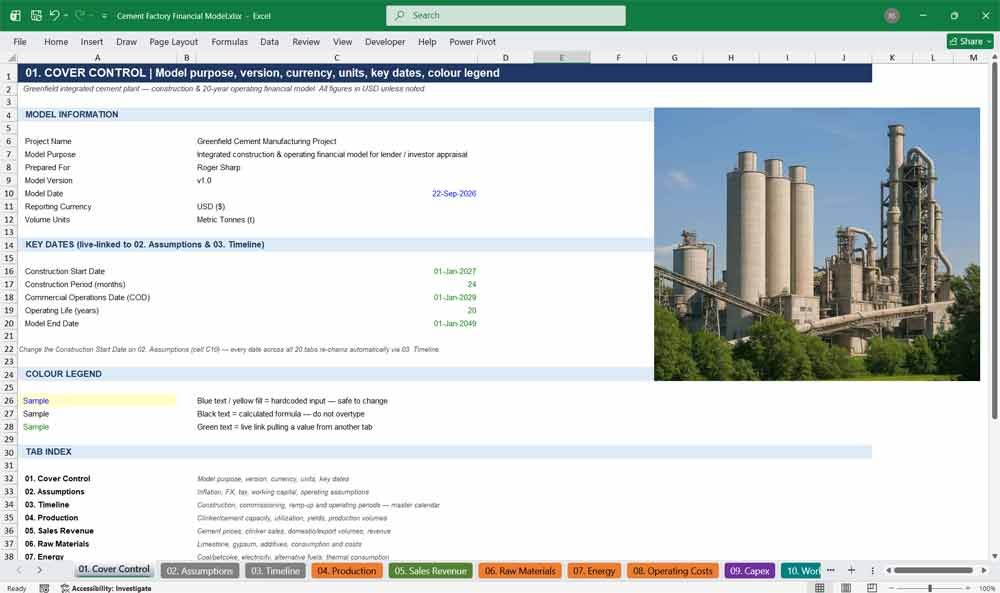Switch to Normal view icon
The image size is (1000, 593).
click(820, 588)
